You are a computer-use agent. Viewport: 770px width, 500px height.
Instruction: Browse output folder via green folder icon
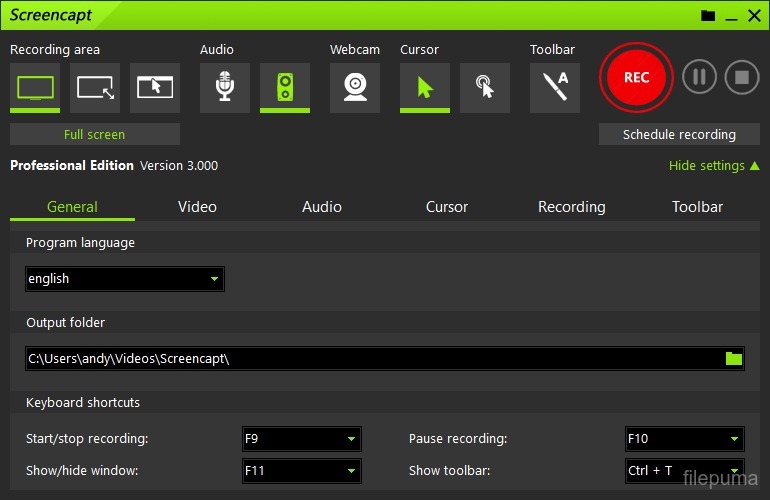(x=734, y=358)
